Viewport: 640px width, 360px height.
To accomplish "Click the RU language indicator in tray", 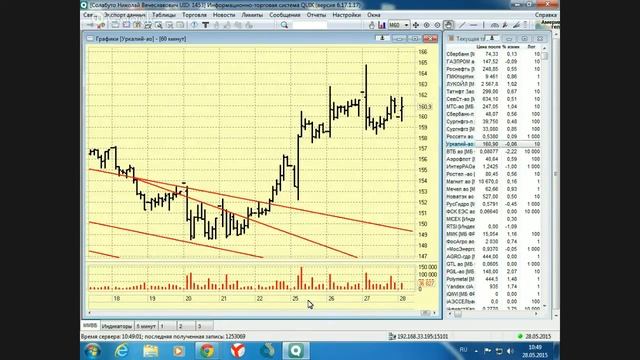I will pos(463,350).
